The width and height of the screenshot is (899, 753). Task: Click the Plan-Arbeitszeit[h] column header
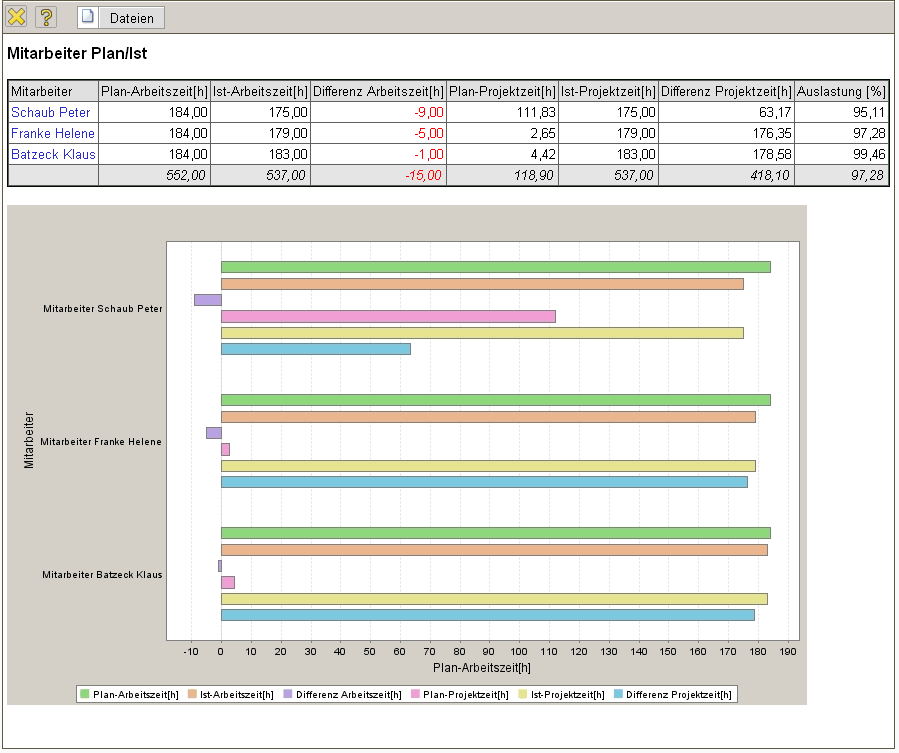[x=155, y=91]
